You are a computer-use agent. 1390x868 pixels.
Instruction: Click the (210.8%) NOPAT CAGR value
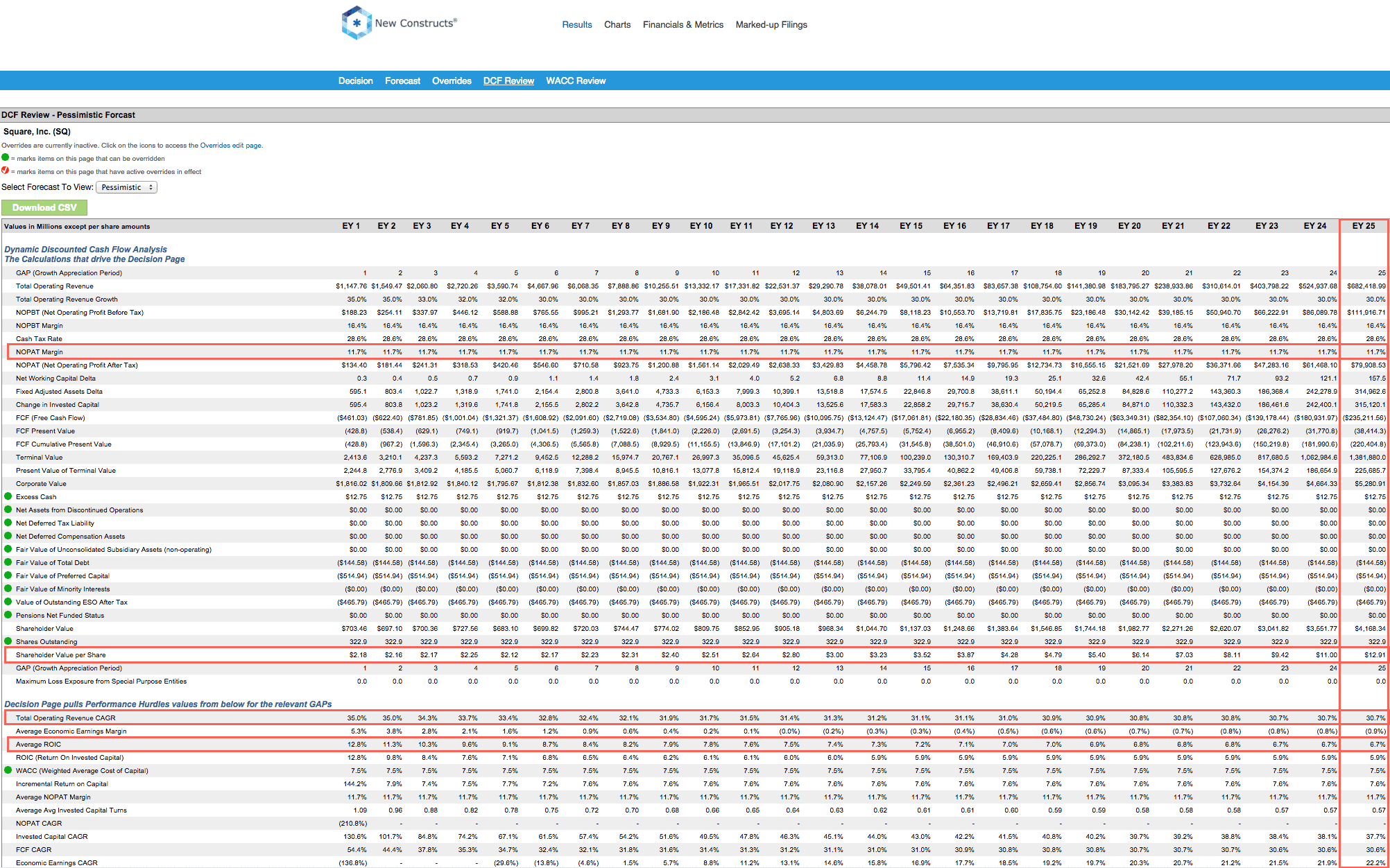click(353, 824)
